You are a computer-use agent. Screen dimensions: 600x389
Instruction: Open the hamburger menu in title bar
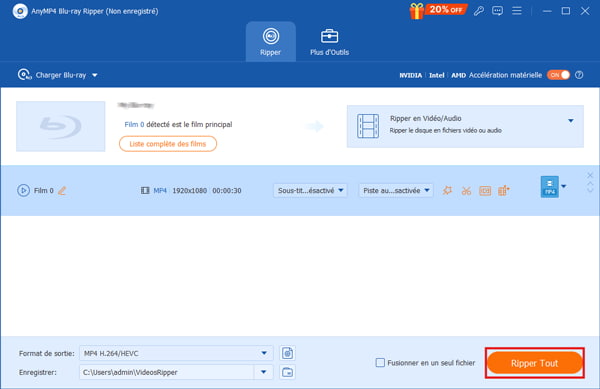(517, 11)
